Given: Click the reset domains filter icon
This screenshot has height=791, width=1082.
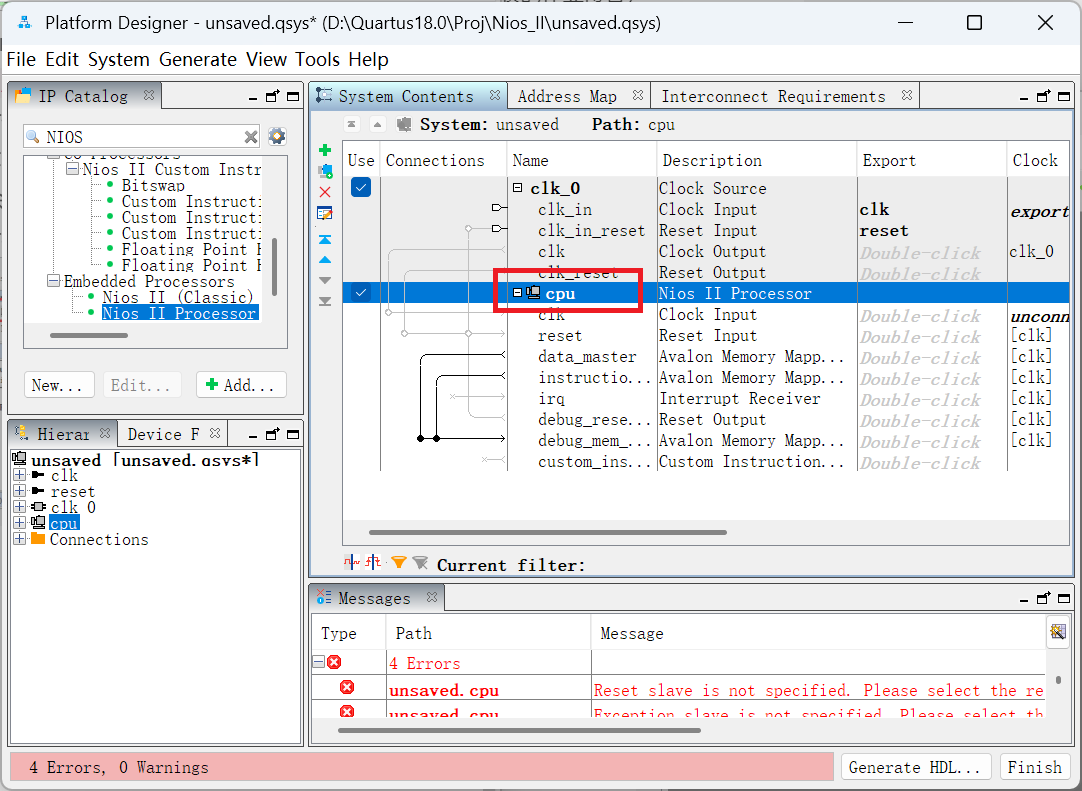Looking at the screenshot, I should pos(374,563).
